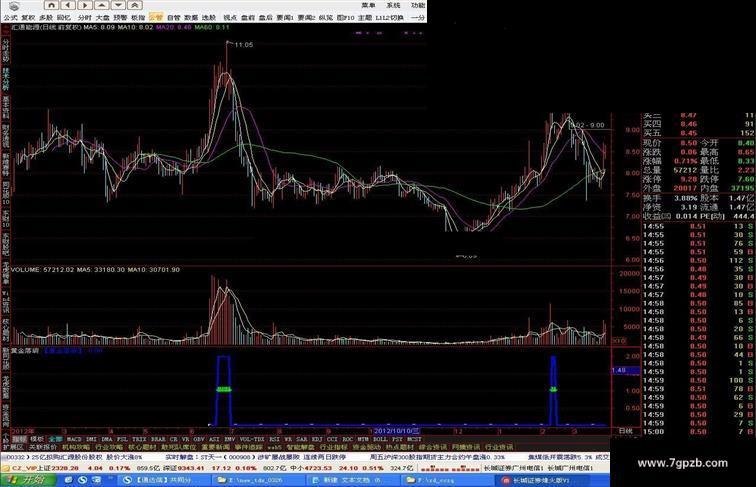Select the VOL-TDX indicator tab
The image size is (756, 487).
pyautogui.click(x=252, y=440)
